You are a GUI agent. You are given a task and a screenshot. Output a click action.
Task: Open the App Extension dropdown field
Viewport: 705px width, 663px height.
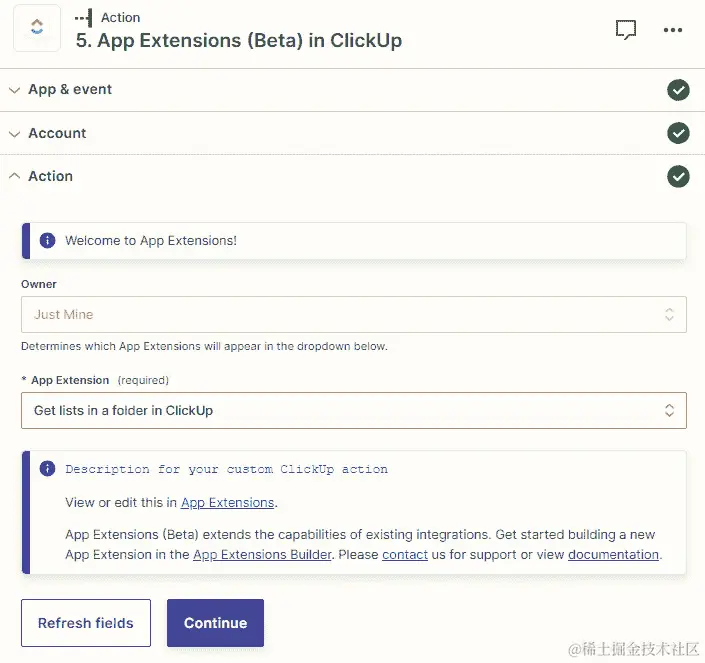[x=353, y=410]
